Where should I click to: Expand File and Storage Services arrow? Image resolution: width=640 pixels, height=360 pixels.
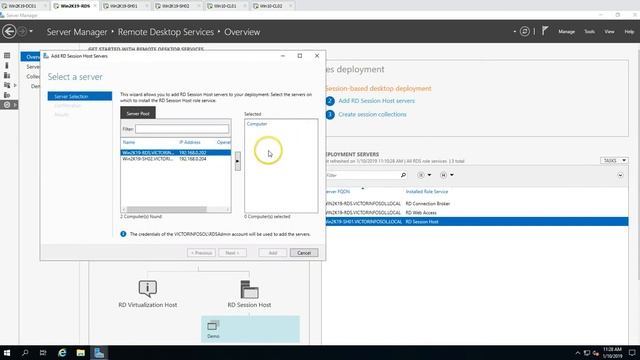click(15, 85)
